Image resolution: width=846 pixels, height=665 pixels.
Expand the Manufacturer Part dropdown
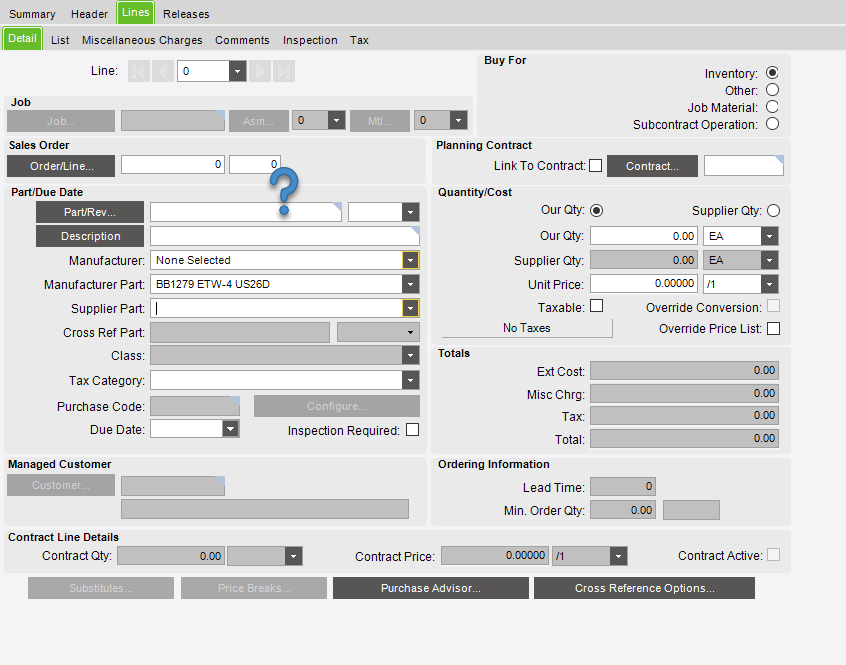(x=410, y=284)
